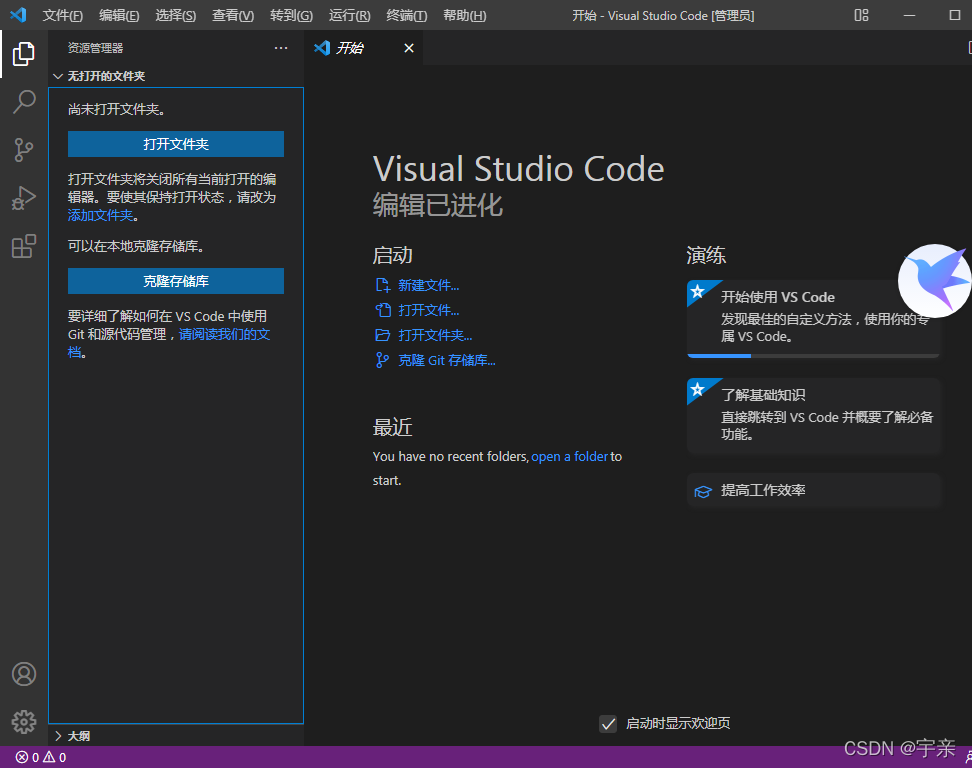Click the open a folder link
The height and width of the screenshot is (768, 972).
point(570,456)
